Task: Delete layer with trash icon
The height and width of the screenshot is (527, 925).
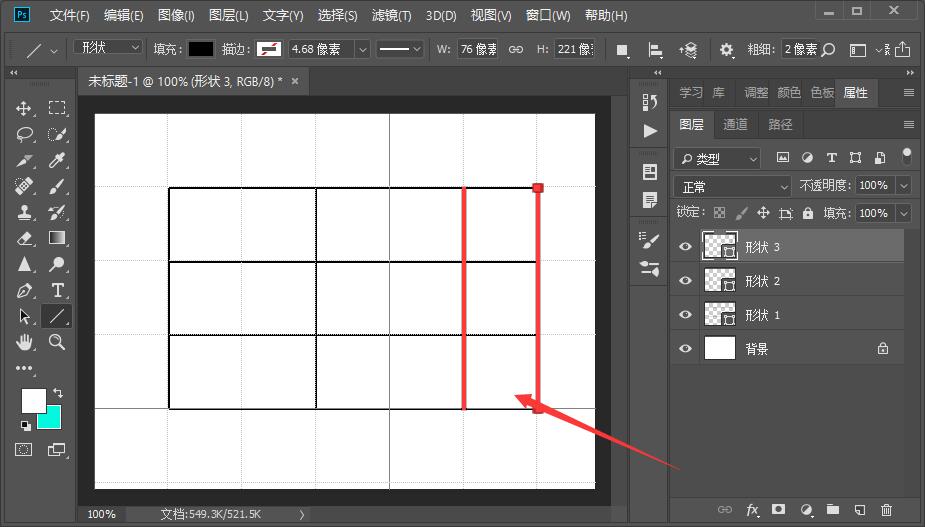Action: coord(886,510)
